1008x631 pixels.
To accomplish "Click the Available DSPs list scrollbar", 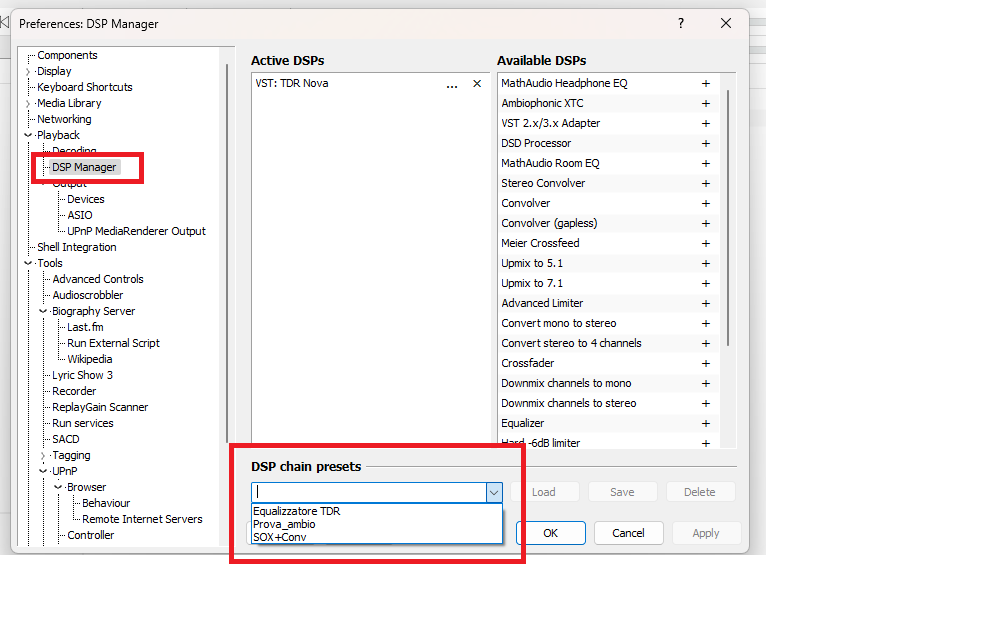I will click(x=728, y=218).
